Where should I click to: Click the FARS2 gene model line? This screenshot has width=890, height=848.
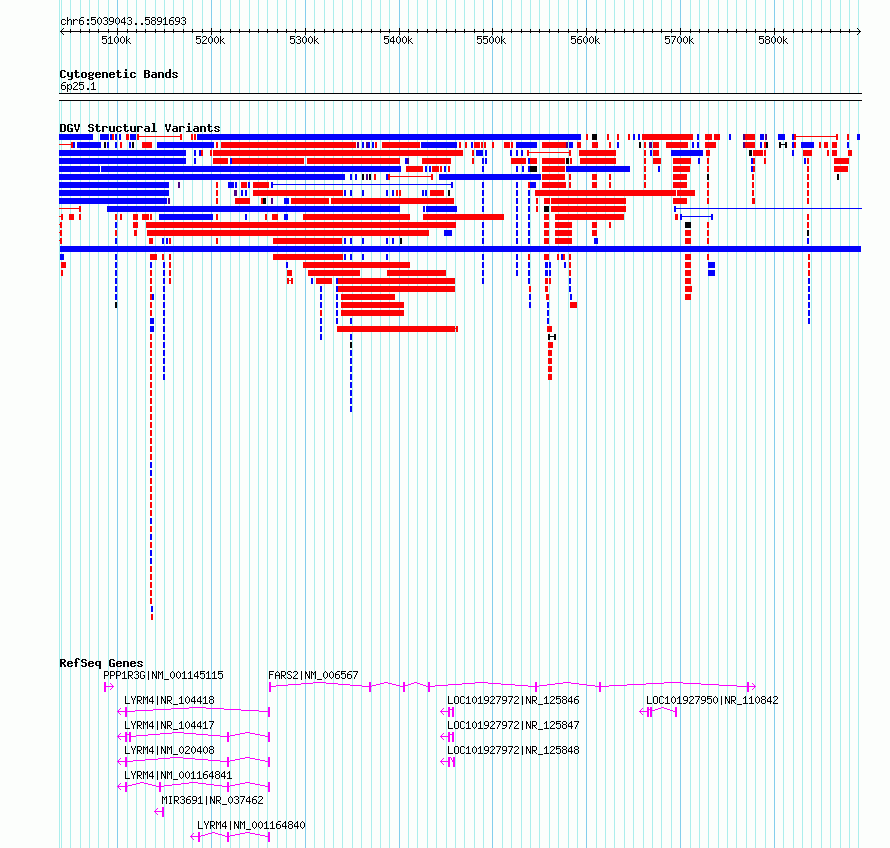[x=513, y=686]
